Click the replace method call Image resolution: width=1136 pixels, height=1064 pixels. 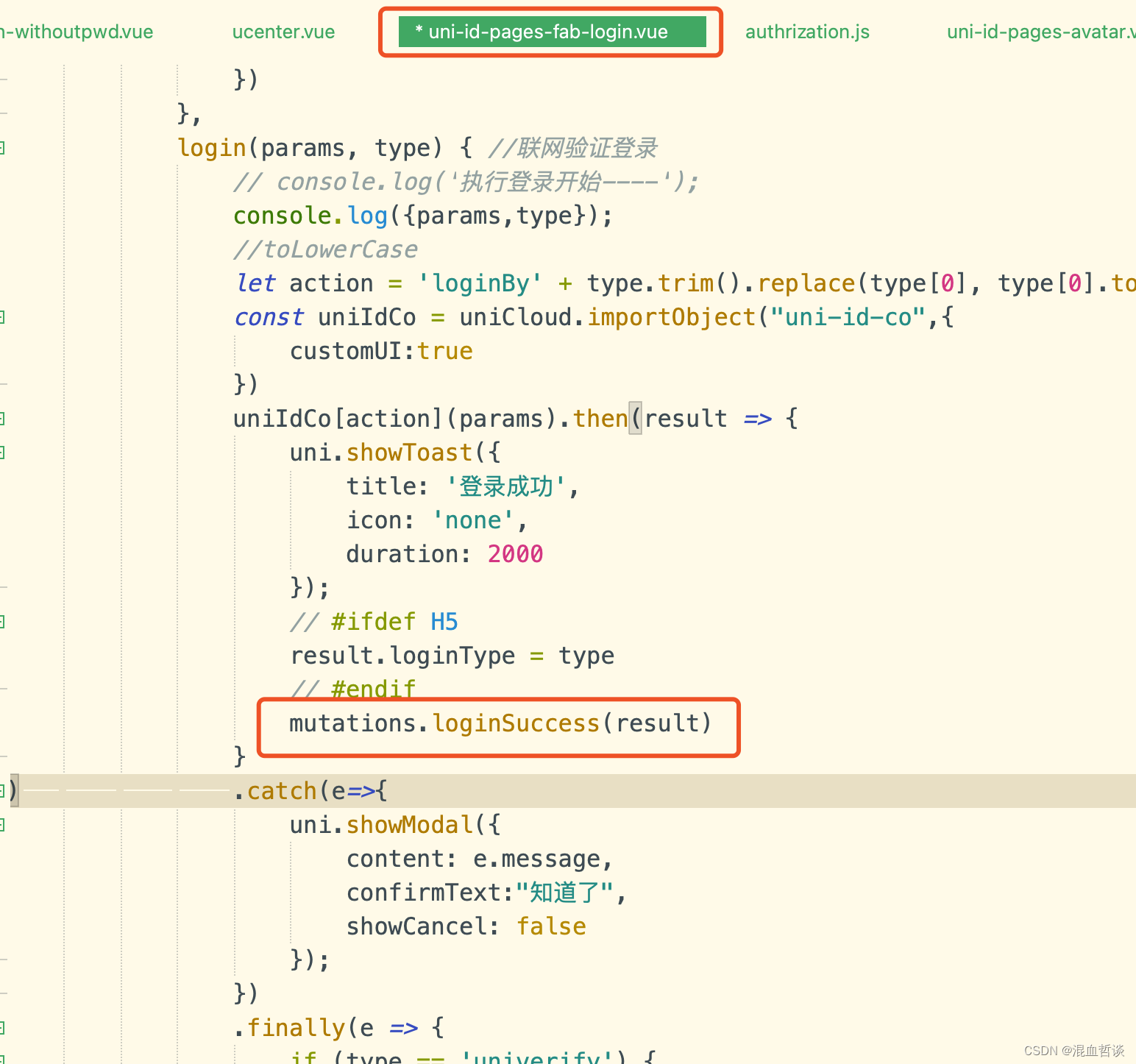click(806, 283)
